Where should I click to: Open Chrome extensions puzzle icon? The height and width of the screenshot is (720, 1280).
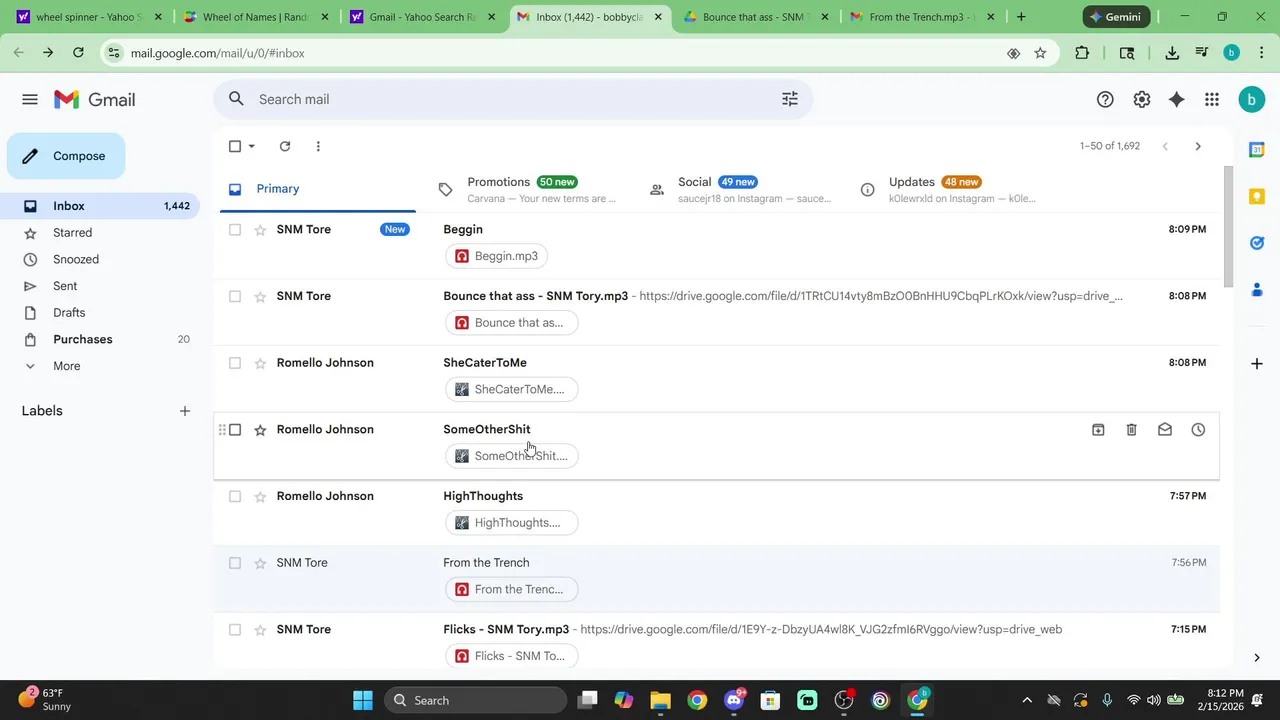[1082, 53]
